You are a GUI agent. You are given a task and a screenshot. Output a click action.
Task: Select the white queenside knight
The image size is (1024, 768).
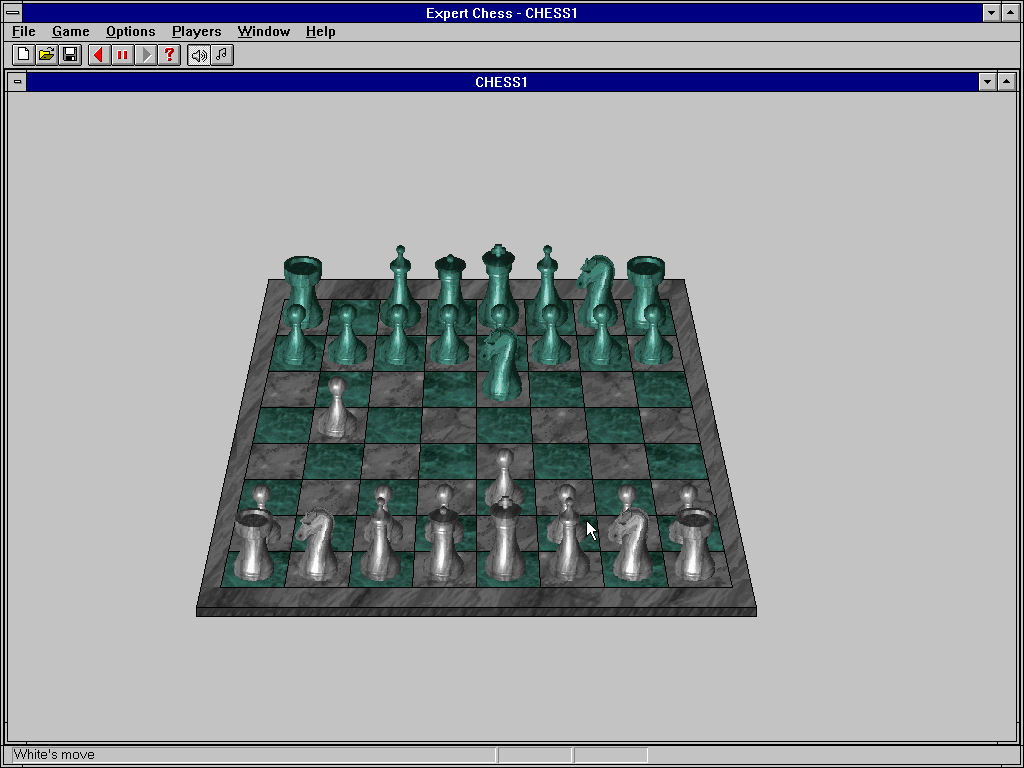317,545
